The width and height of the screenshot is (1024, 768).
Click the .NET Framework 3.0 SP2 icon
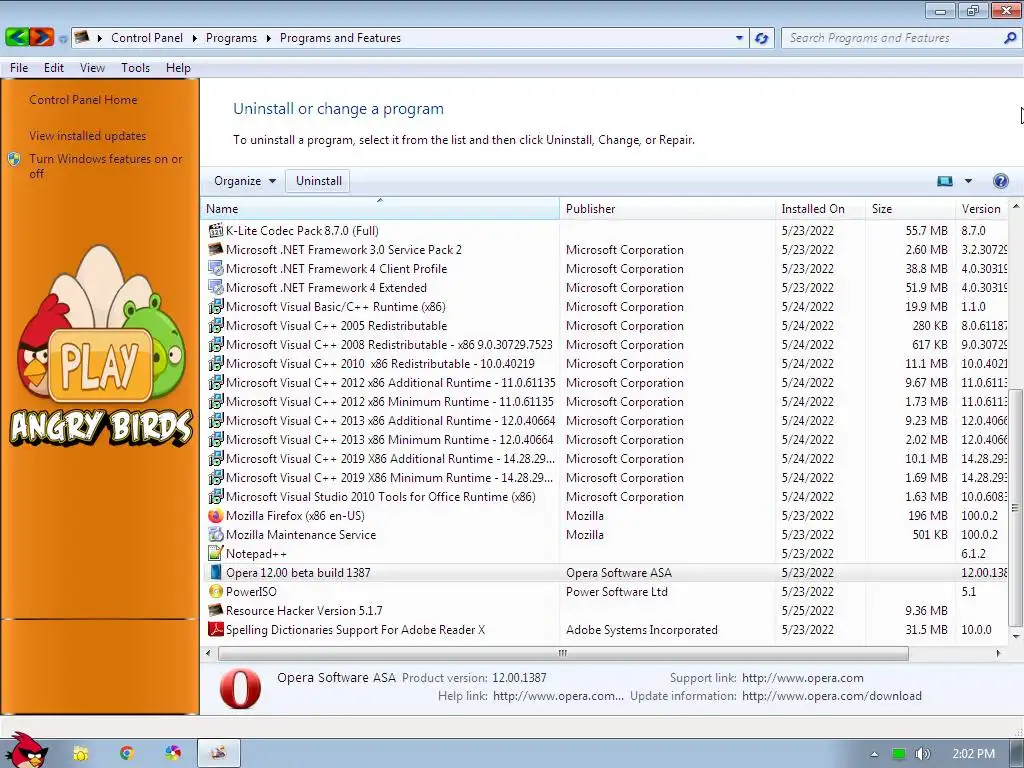pos(216,249)
